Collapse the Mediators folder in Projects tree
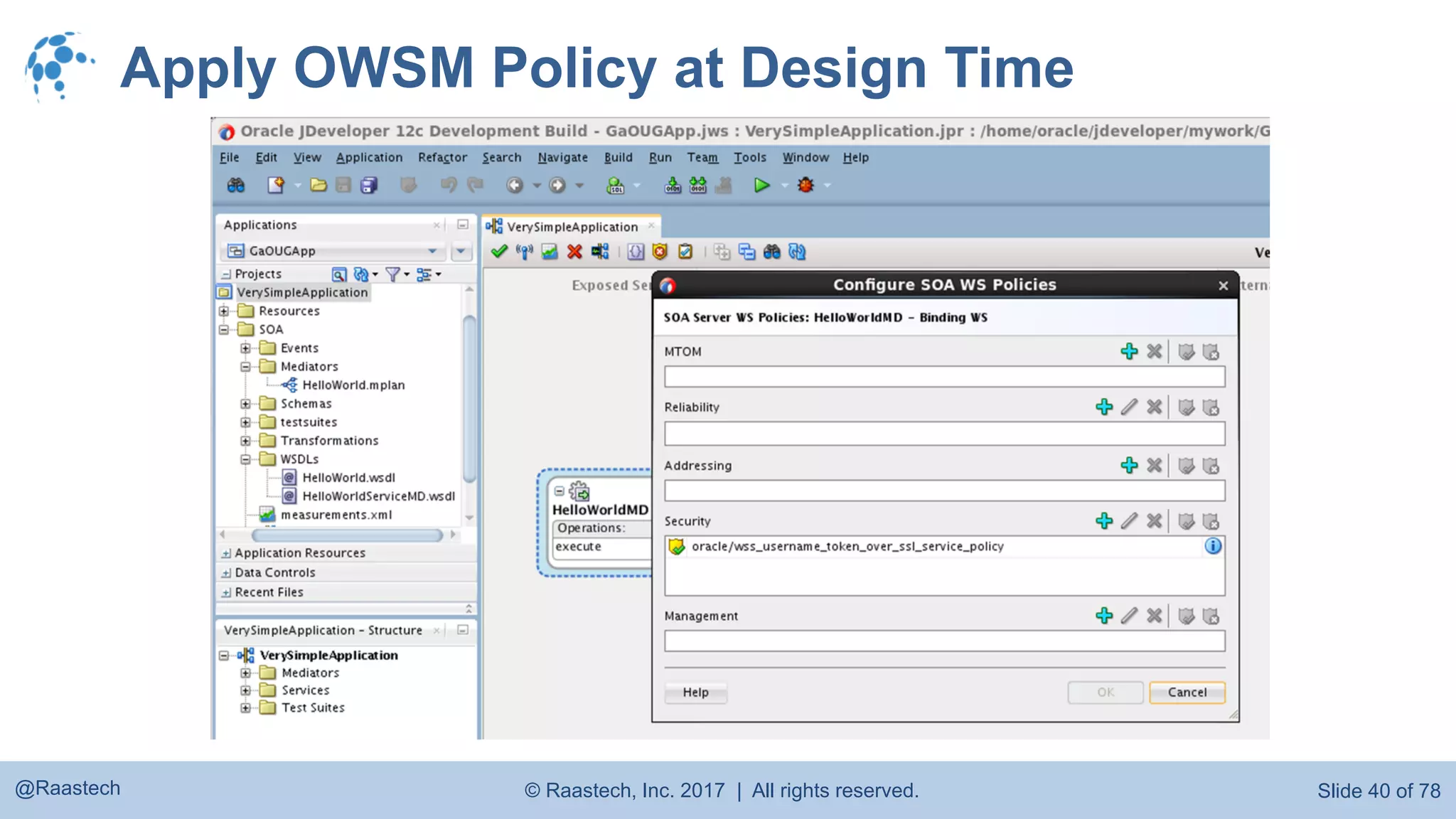 245,366
